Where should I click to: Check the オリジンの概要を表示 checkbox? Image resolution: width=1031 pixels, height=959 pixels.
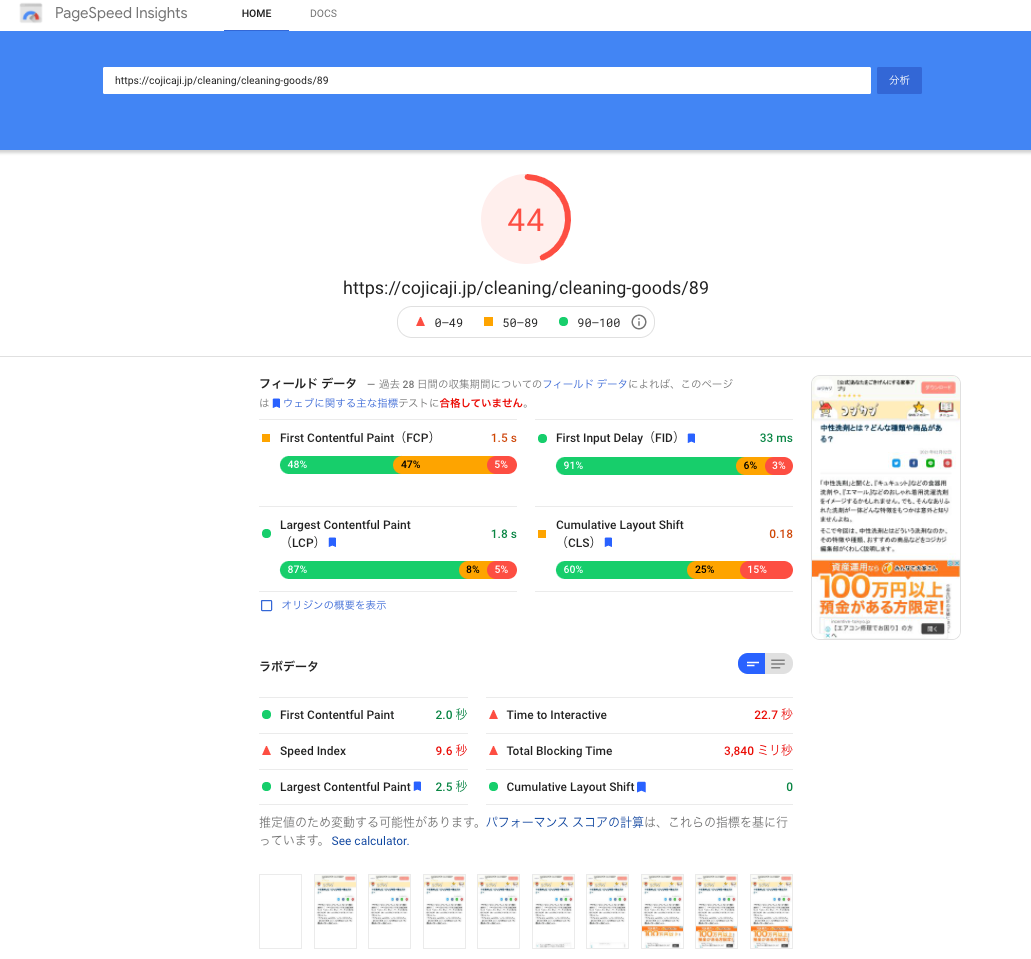tap(265, 605)
